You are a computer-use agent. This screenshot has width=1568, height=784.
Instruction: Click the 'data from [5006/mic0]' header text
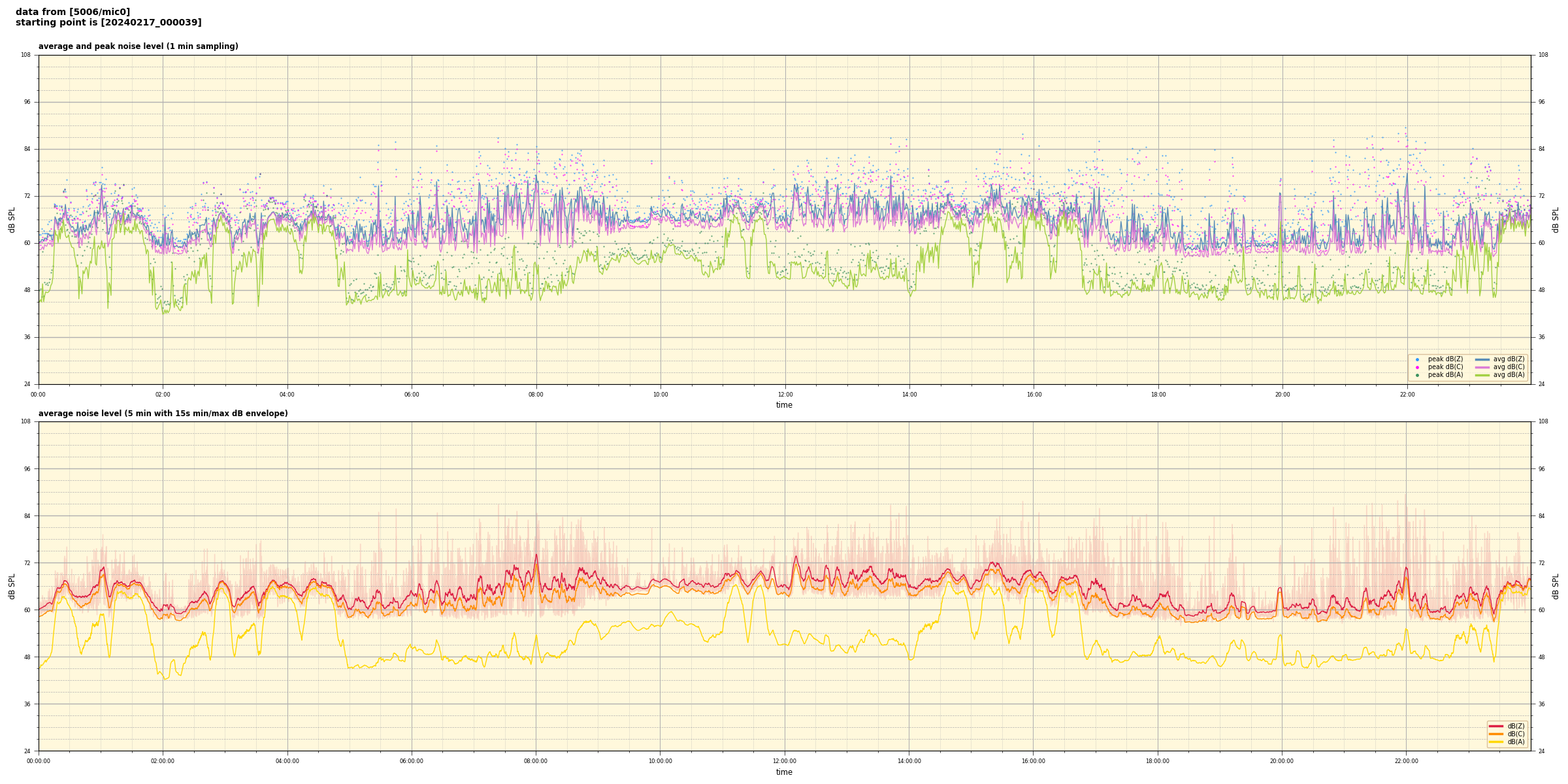pyautogui.click(x=73, y=12)
